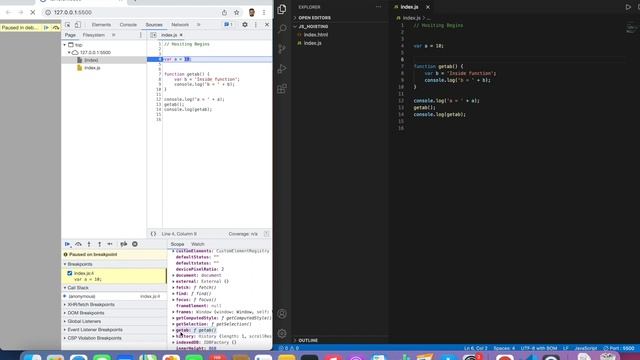Click the inspect element picker icon
Screen dimensions: 640x360
point(68,25)
